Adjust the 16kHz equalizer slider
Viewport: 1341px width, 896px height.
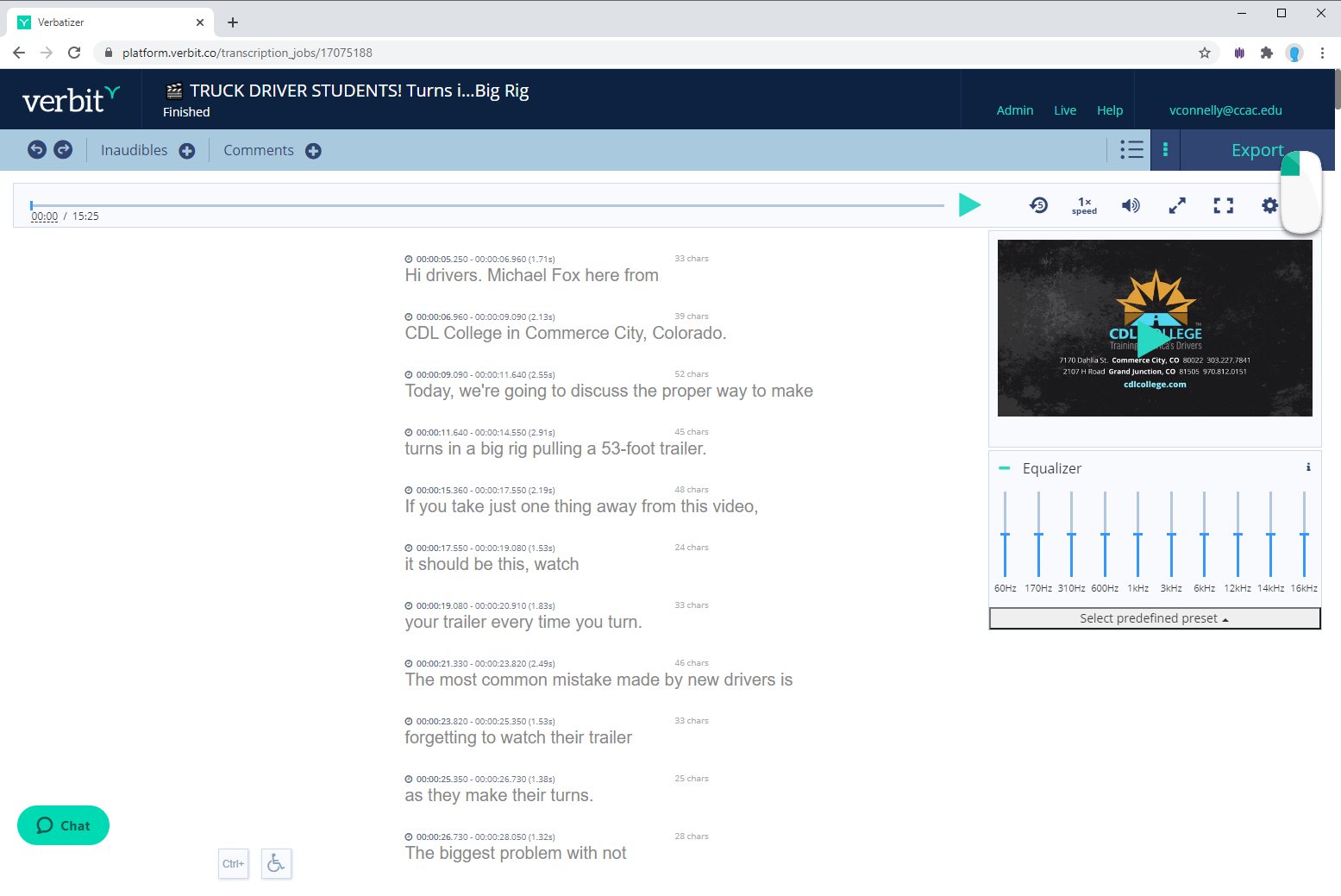tap(1304, 535)
